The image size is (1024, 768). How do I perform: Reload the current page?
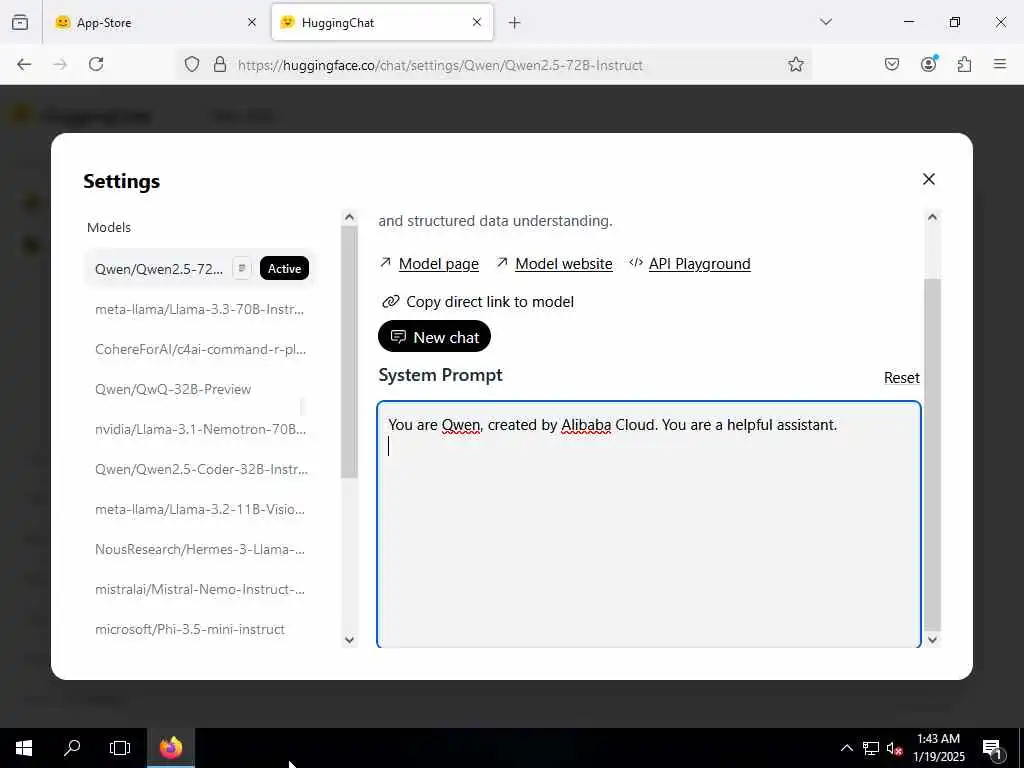click(x=96, y=64)
